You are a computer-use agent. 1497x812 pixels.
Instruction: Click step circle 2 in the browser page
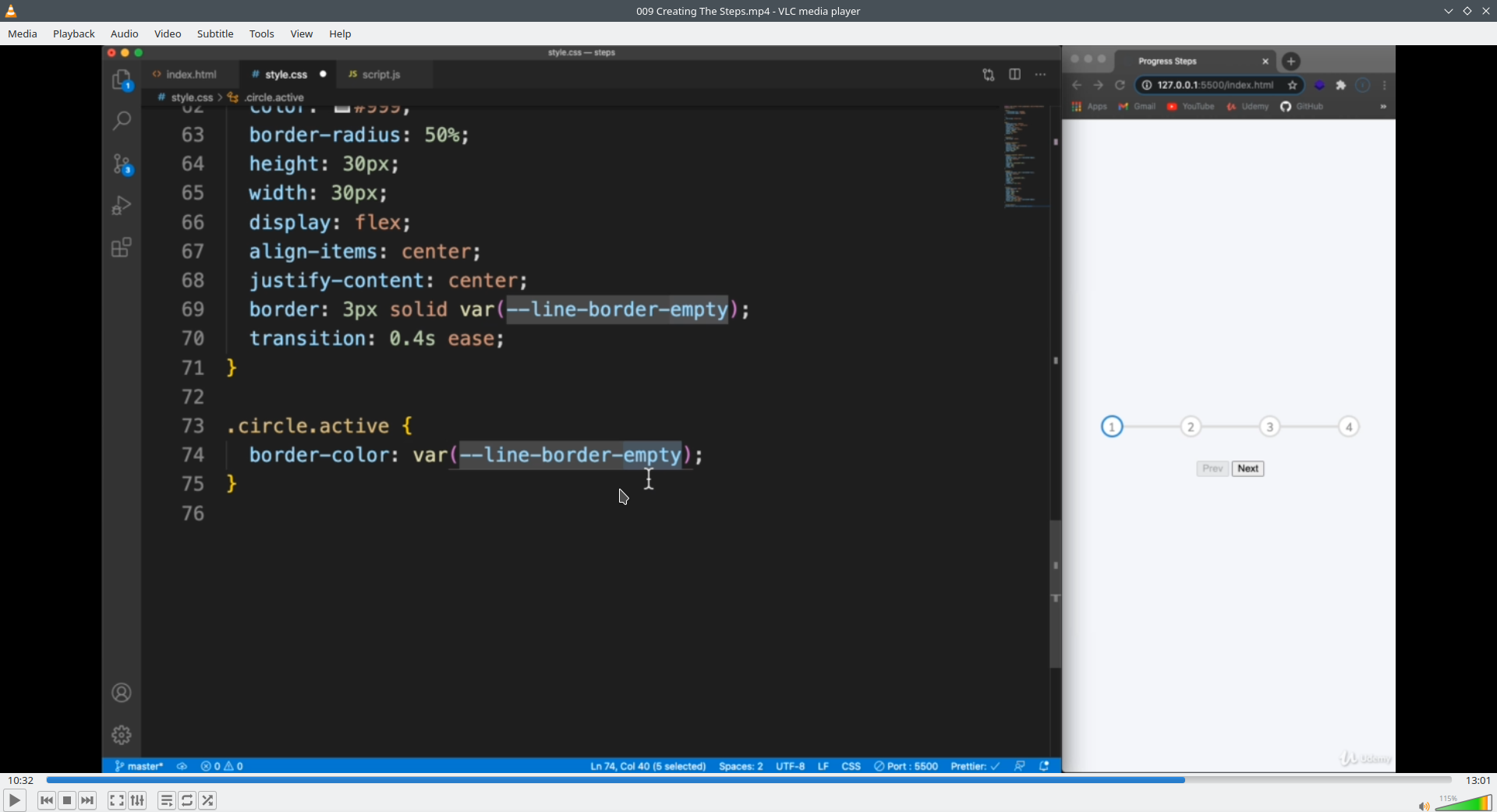point(1191,427)
